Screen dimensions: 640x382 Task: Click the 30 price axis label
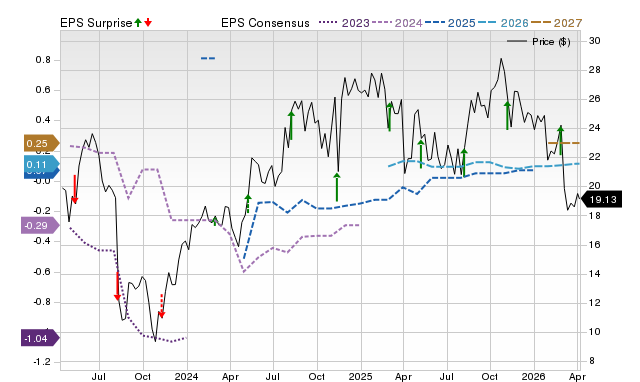point(595,41)
